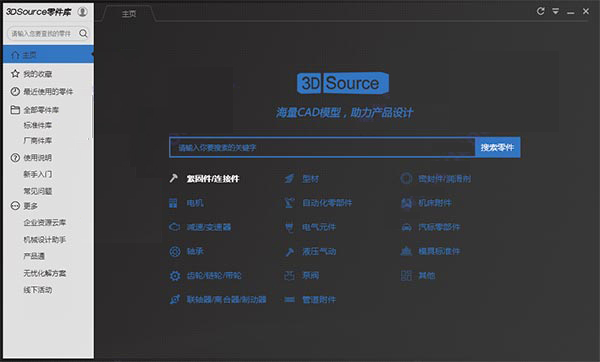The height and width of the screenshot is (362, 600).
Task: Click the 其他 grid icon
Action: [406, 276]
